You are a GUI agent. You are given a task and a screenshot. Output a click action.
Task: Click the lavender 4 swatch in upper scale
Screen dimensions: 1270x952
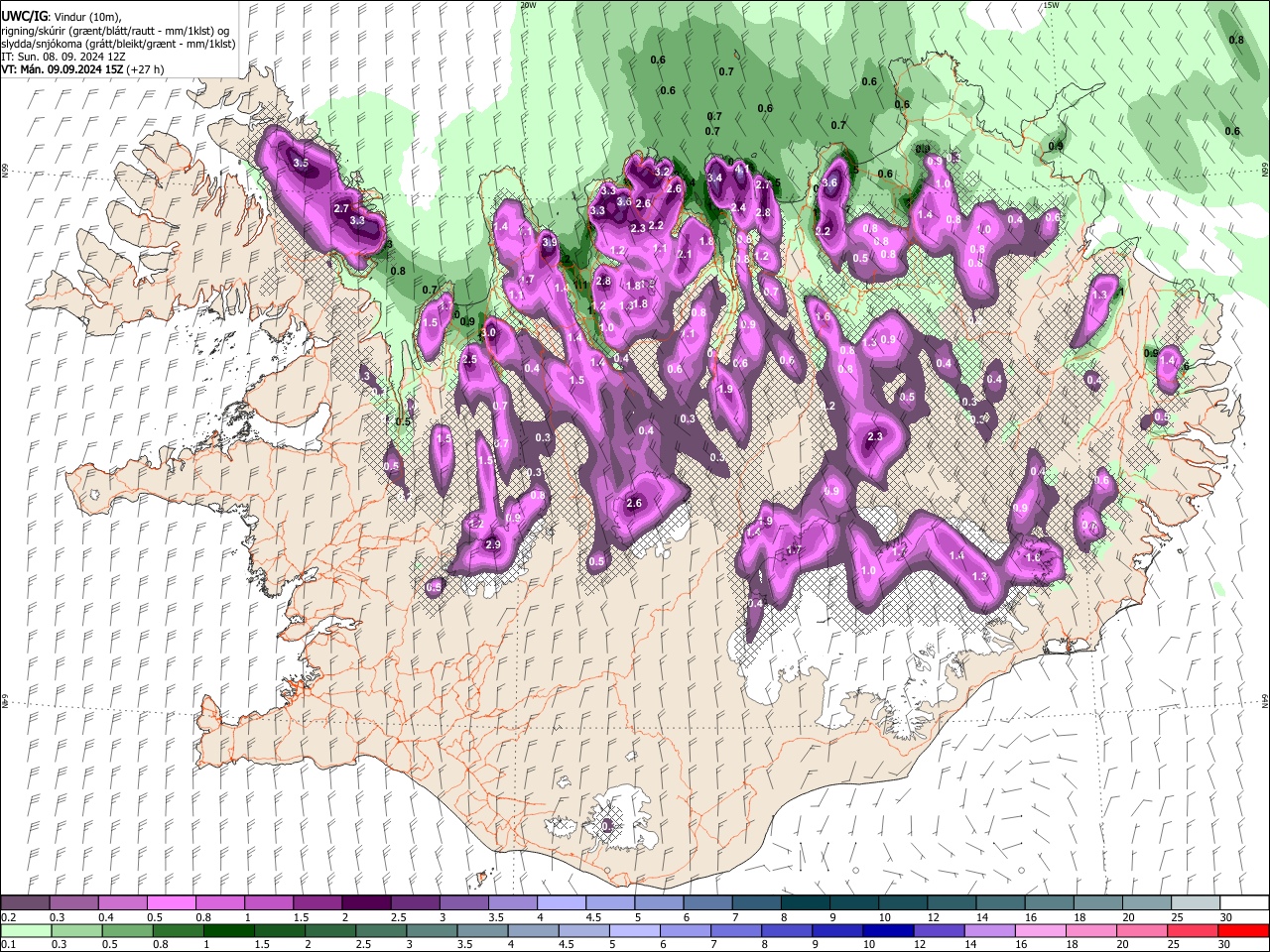(561, 903)
